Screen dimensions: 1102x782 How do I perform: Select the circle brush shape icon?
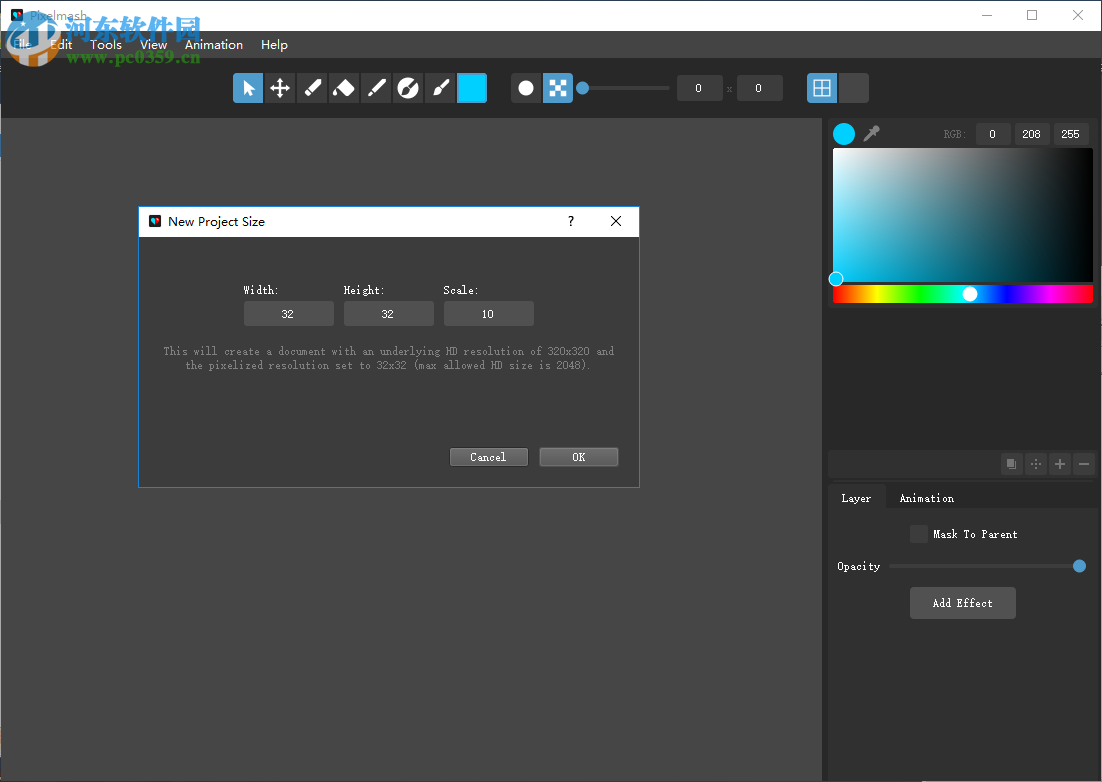tap(526, 88)
